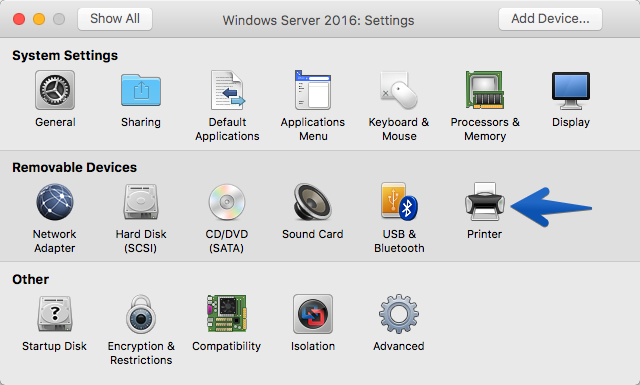Click the Show All button

tap(115, 19)
